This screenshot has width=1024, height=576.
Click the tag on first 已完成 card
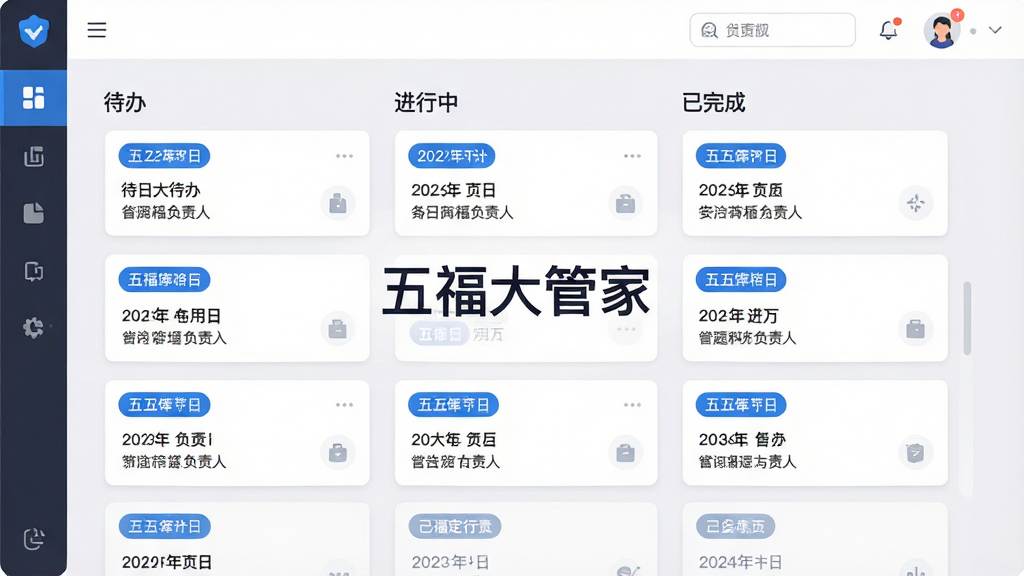[741, 156]
